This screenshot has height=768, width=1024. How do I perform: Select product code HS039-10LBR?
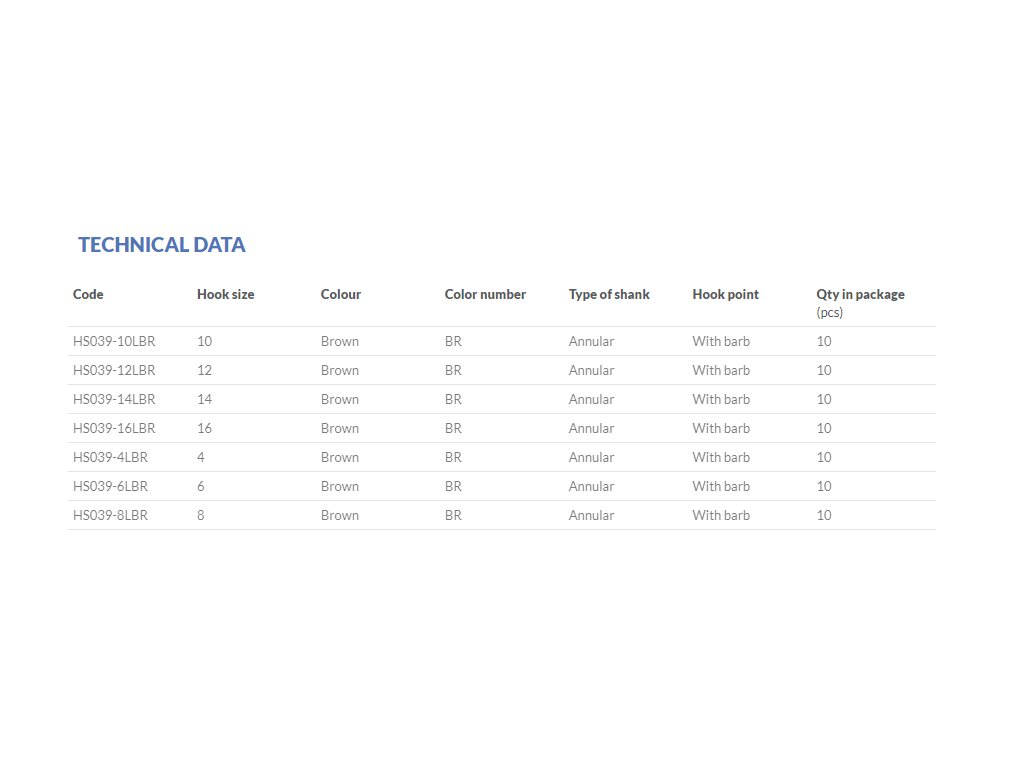(x=114, y=342)
